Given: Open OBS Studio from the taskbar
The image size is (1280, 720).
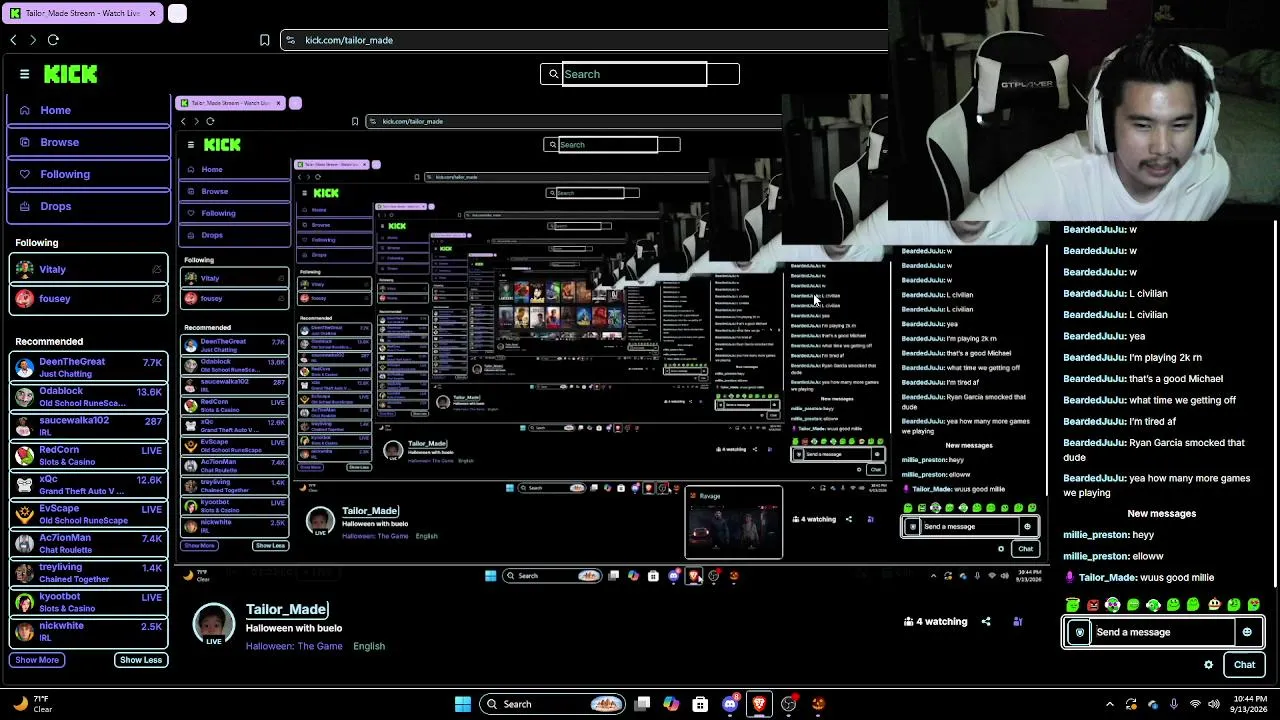Looking at the screenshot, I should pyautogui.click(x=789, y=704).
